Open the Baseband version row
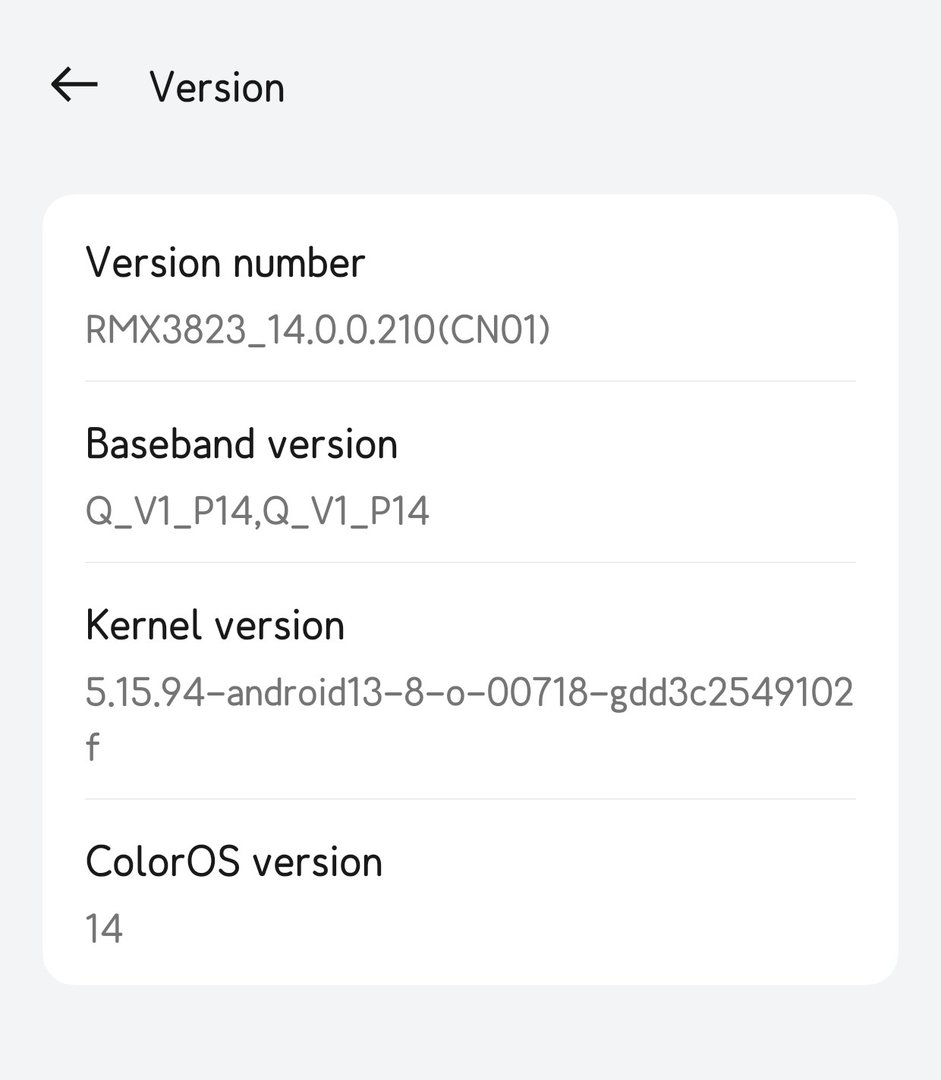Viewport: 941px width, 1080px height. tap(470, 472)
